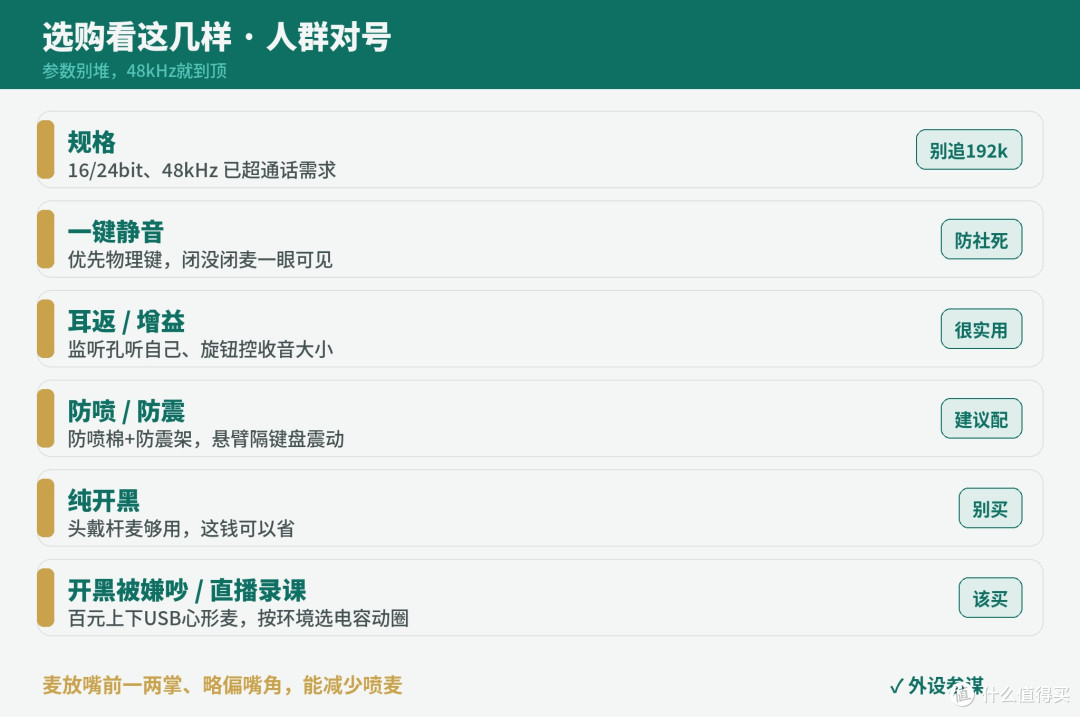The image size is (1080, 717).
Task: Click text 优先物理键,闭没闭麦一眼可见
Action: (200, 260)
